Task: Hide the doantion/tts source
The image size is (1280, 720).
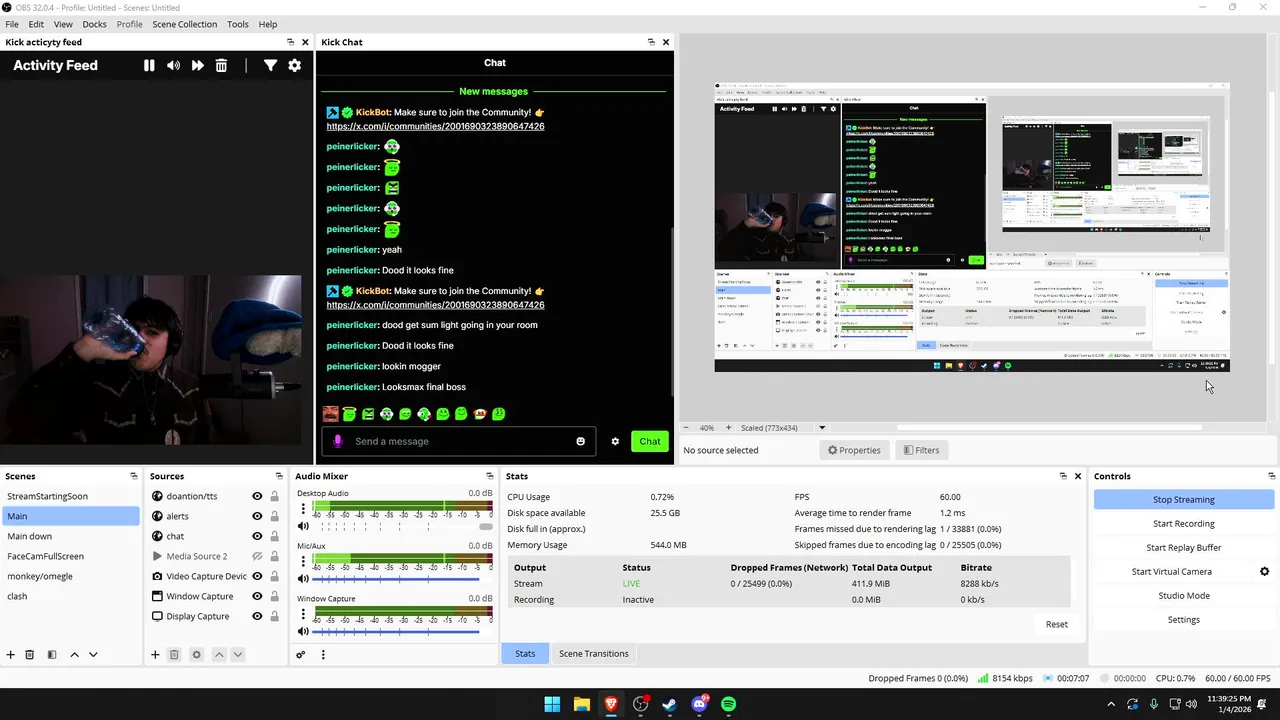Action: coord(257,496)
